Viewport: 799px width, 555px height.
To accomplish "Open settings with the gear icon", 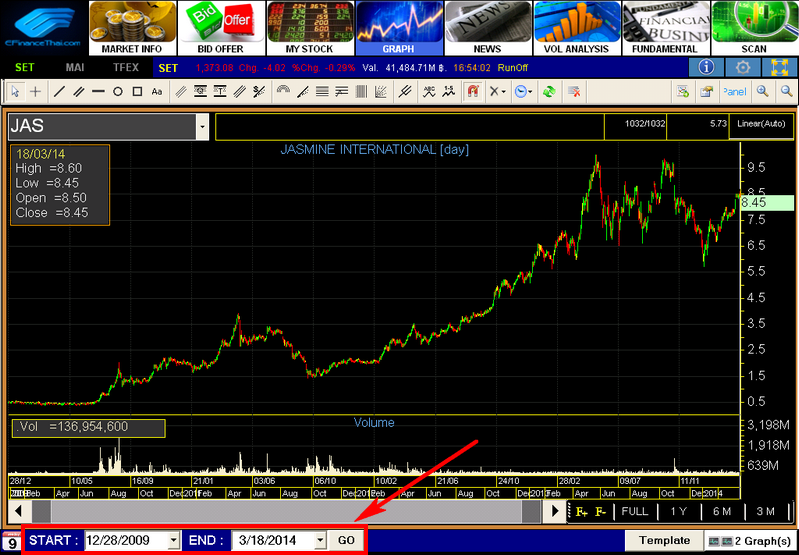I will [744, 67].
